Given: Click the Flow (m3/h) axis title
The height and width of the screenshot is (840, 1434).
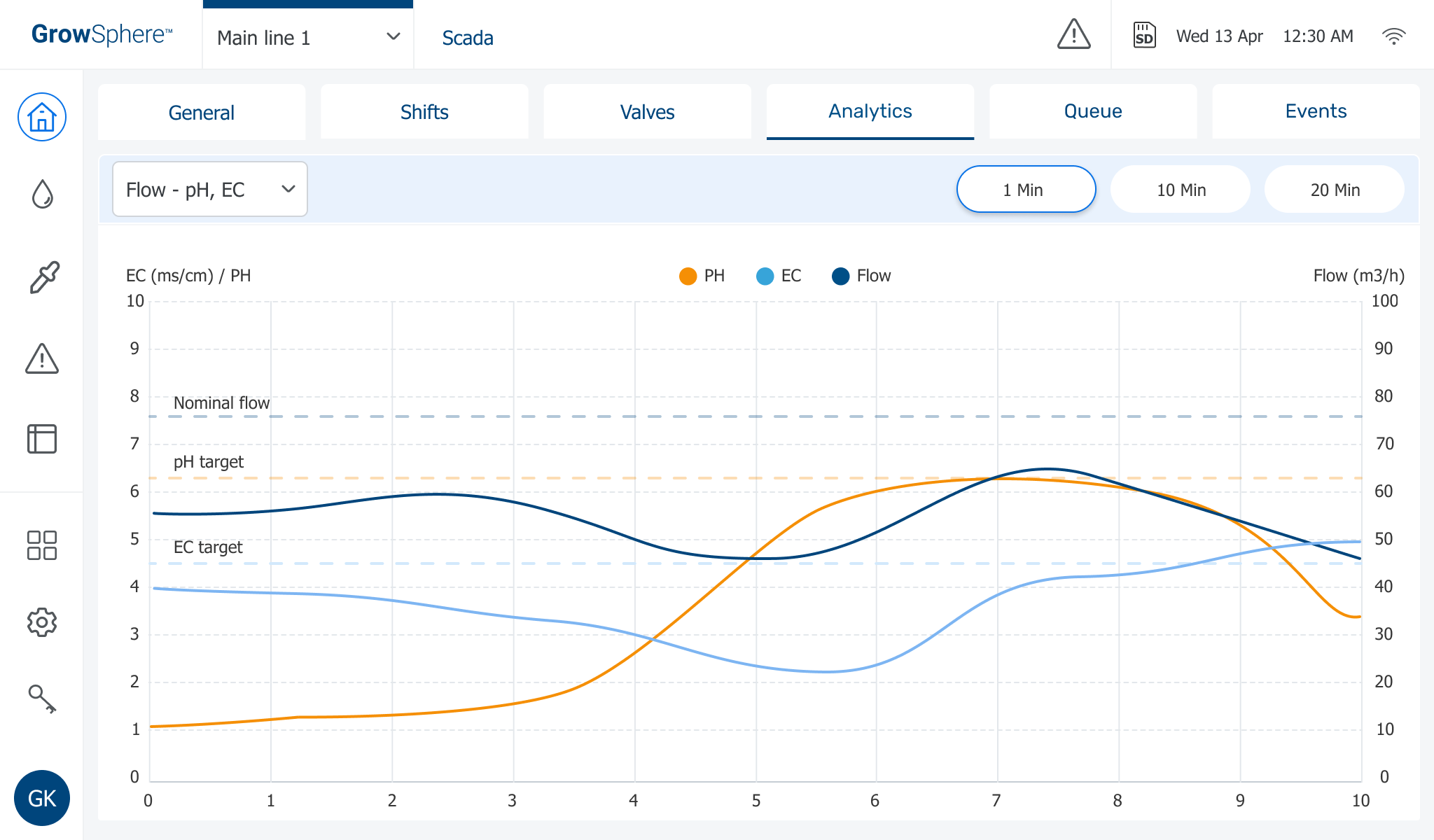Looking at the screenshot, I should point(1359,276).
